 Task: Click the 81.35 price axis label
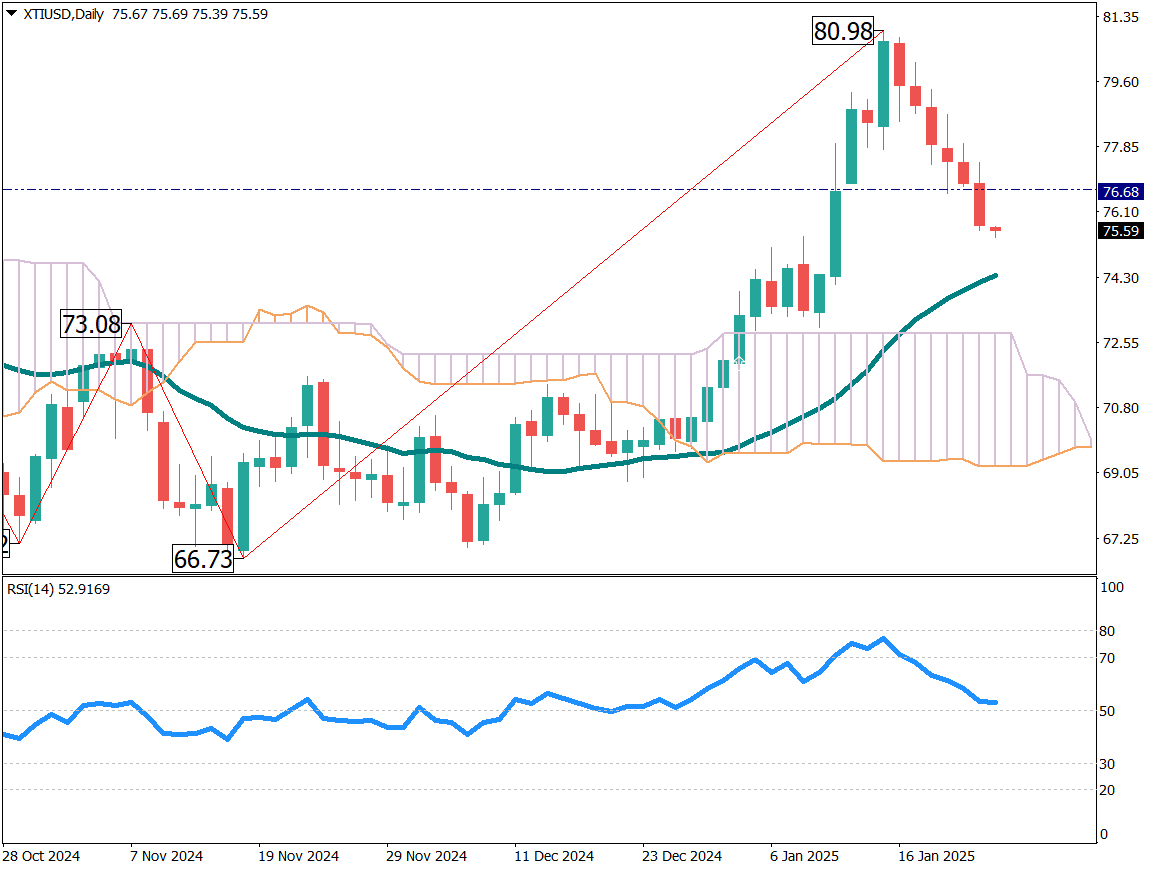(1119, 17)
